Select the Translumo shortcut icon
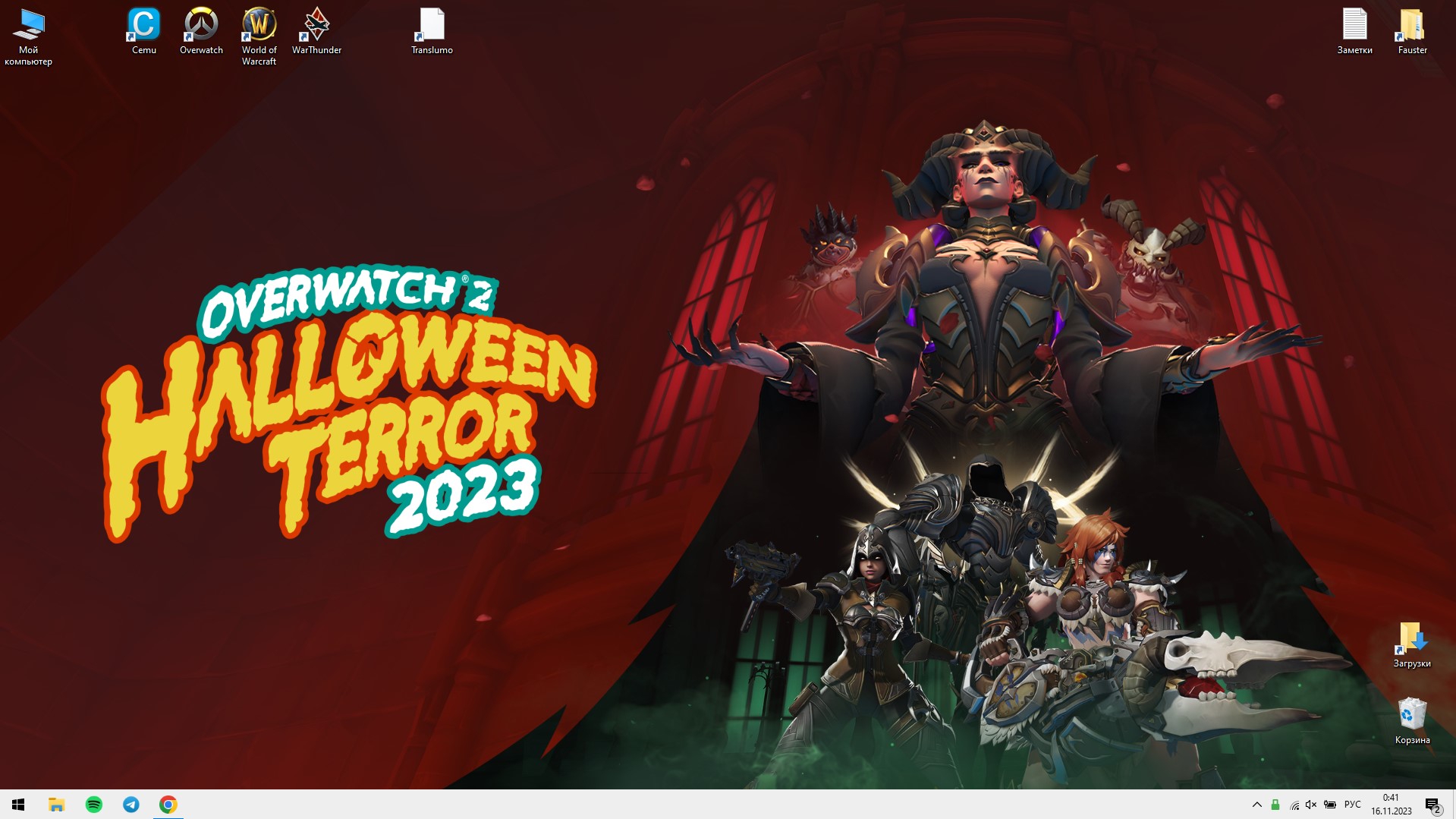Image resolution: width=1456 pixels, height=819 pixels. coord(432,31)
